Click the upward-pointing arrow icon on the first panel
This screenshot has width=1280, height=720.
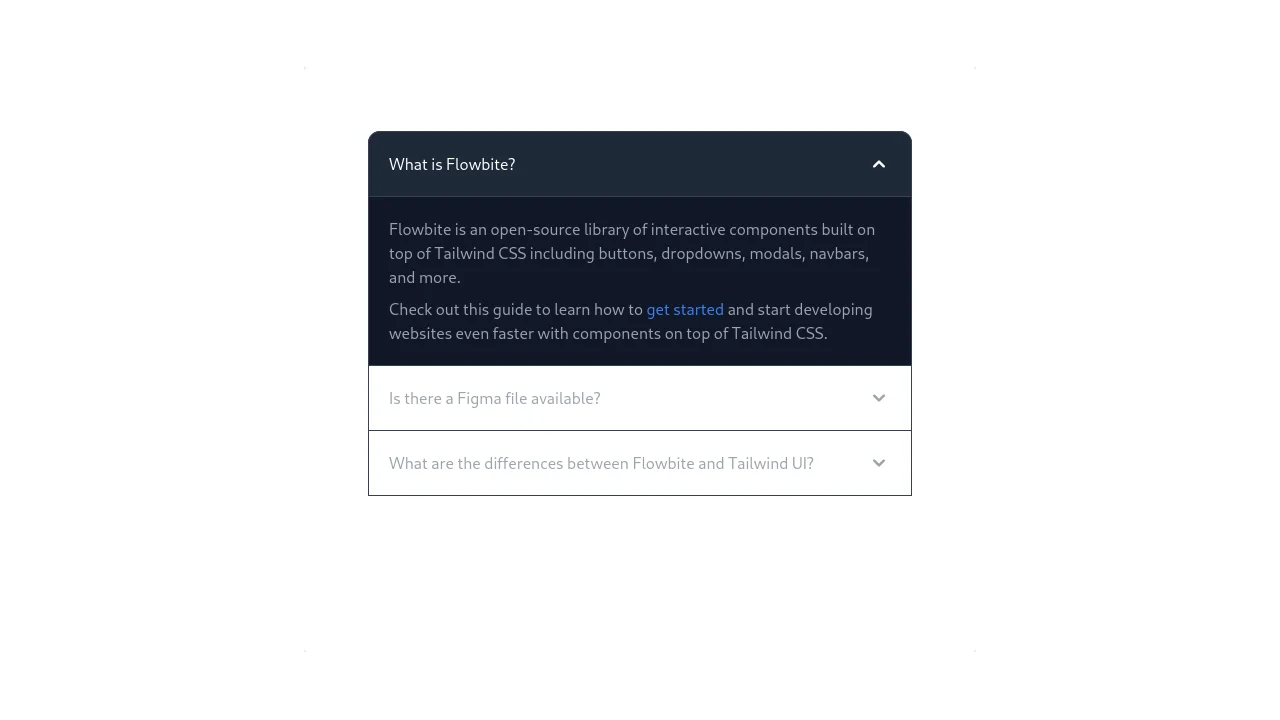pyautogui.click(x=879, y=164)
